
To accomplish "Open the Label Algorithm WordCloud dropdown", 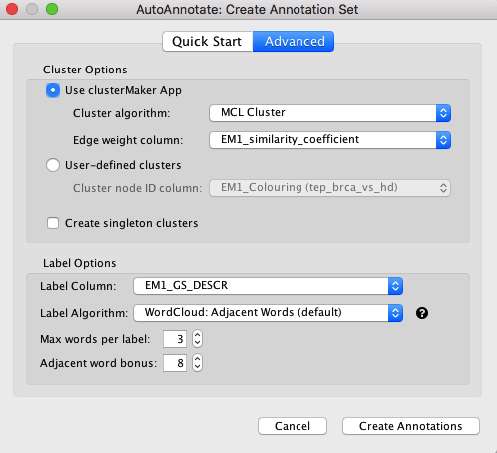I will click(x=268, y=313).
